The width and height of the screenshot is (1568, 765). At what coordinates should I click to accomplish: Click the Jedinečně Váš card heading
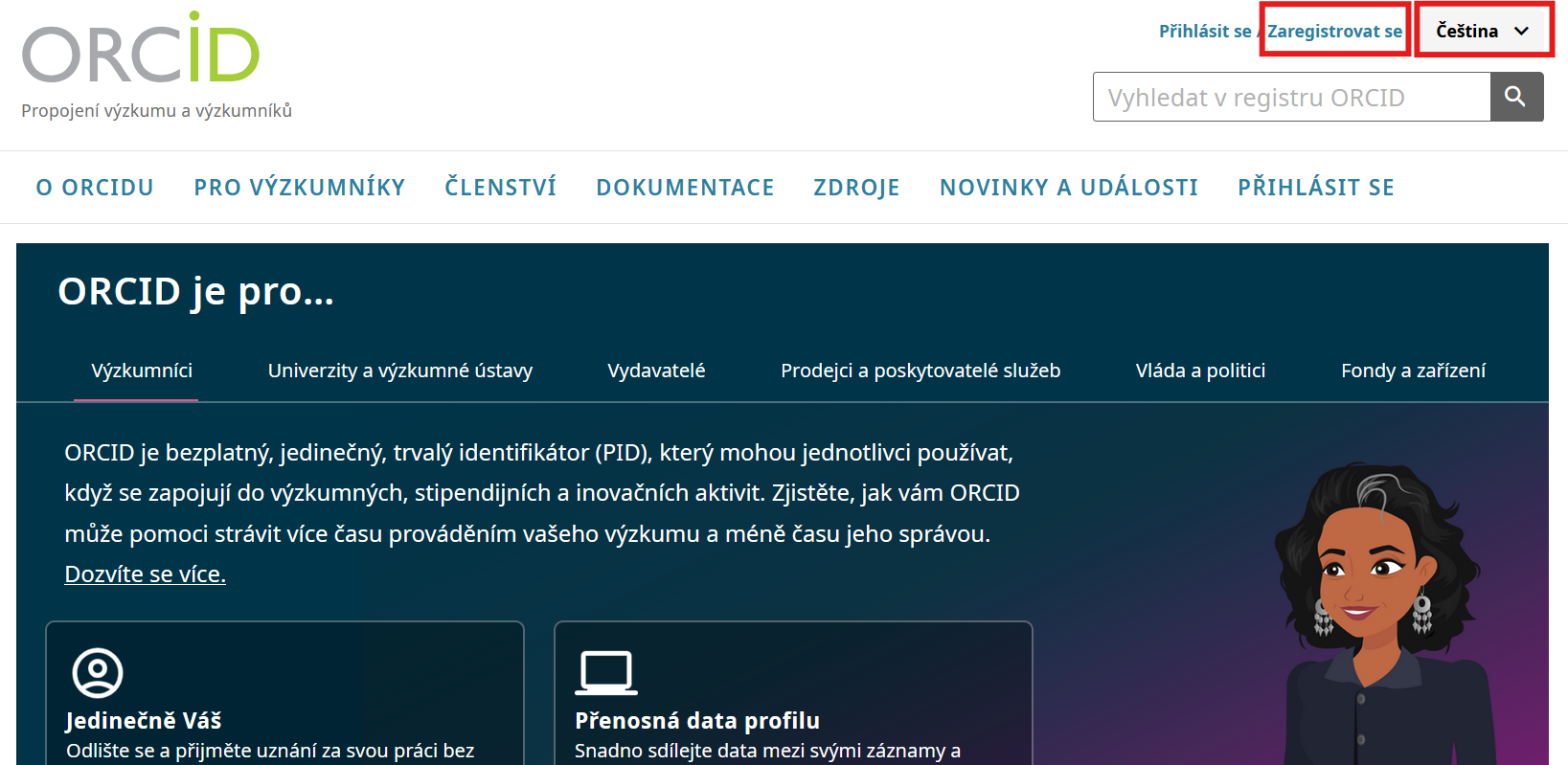click(144, 720)
